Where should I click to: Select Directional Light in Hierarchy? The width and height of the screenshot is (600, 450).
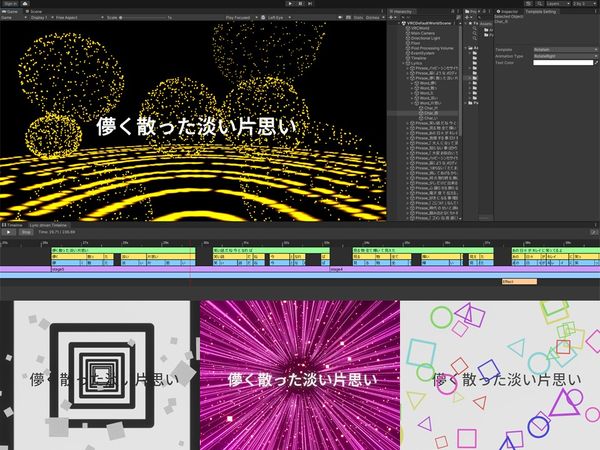(425, 38)
